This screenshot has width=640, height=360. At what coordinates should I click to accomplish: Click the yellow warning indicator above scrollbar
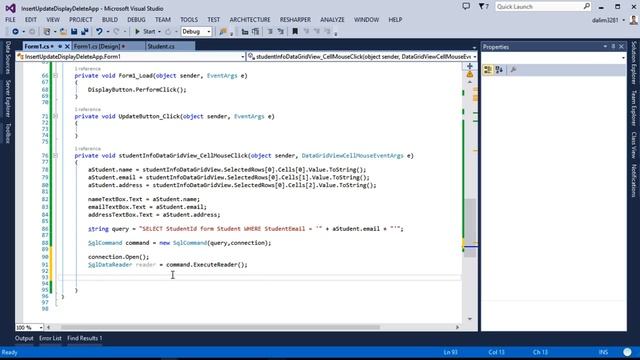(x=470, y=74)
